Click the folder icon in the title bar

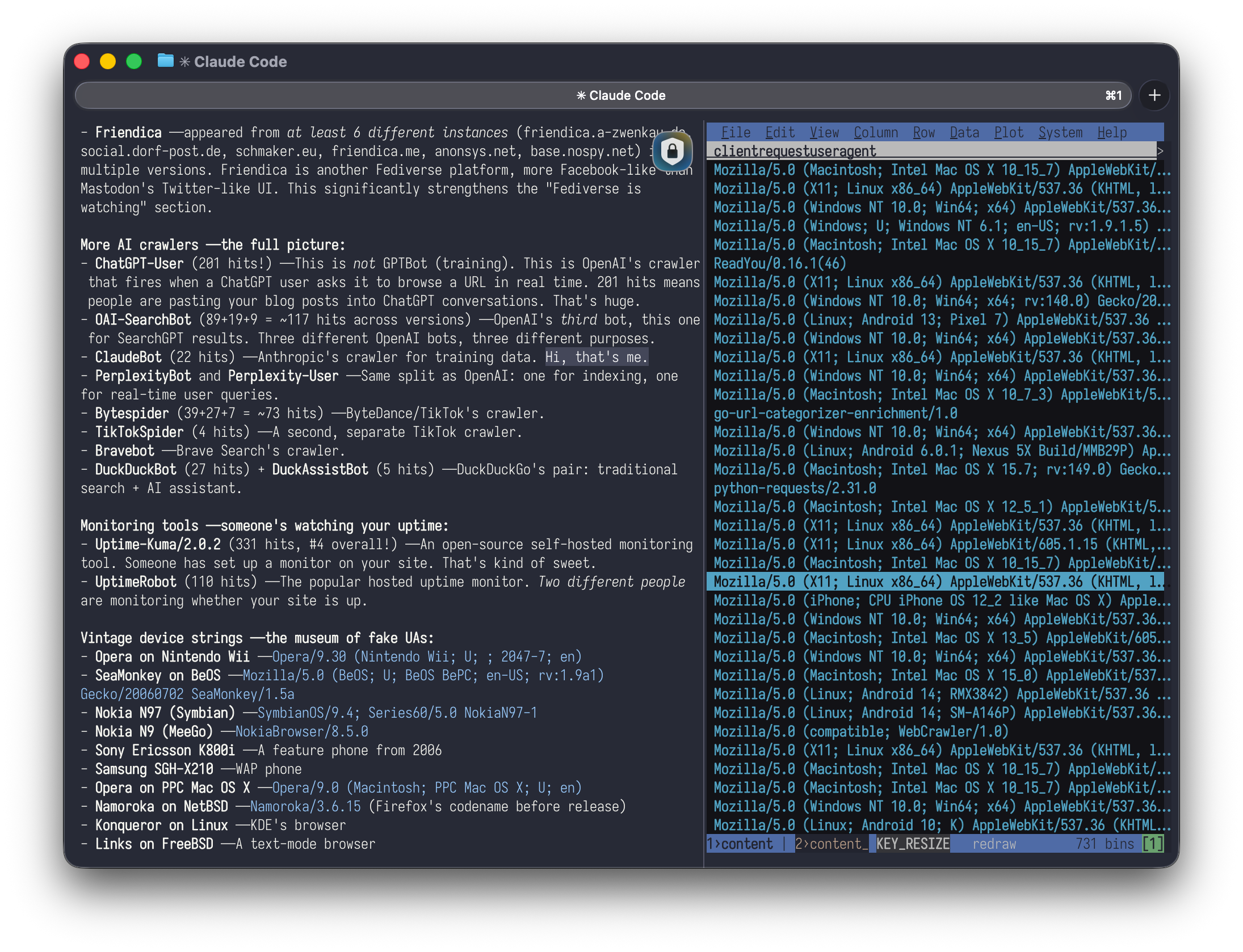tap(165, 61)
